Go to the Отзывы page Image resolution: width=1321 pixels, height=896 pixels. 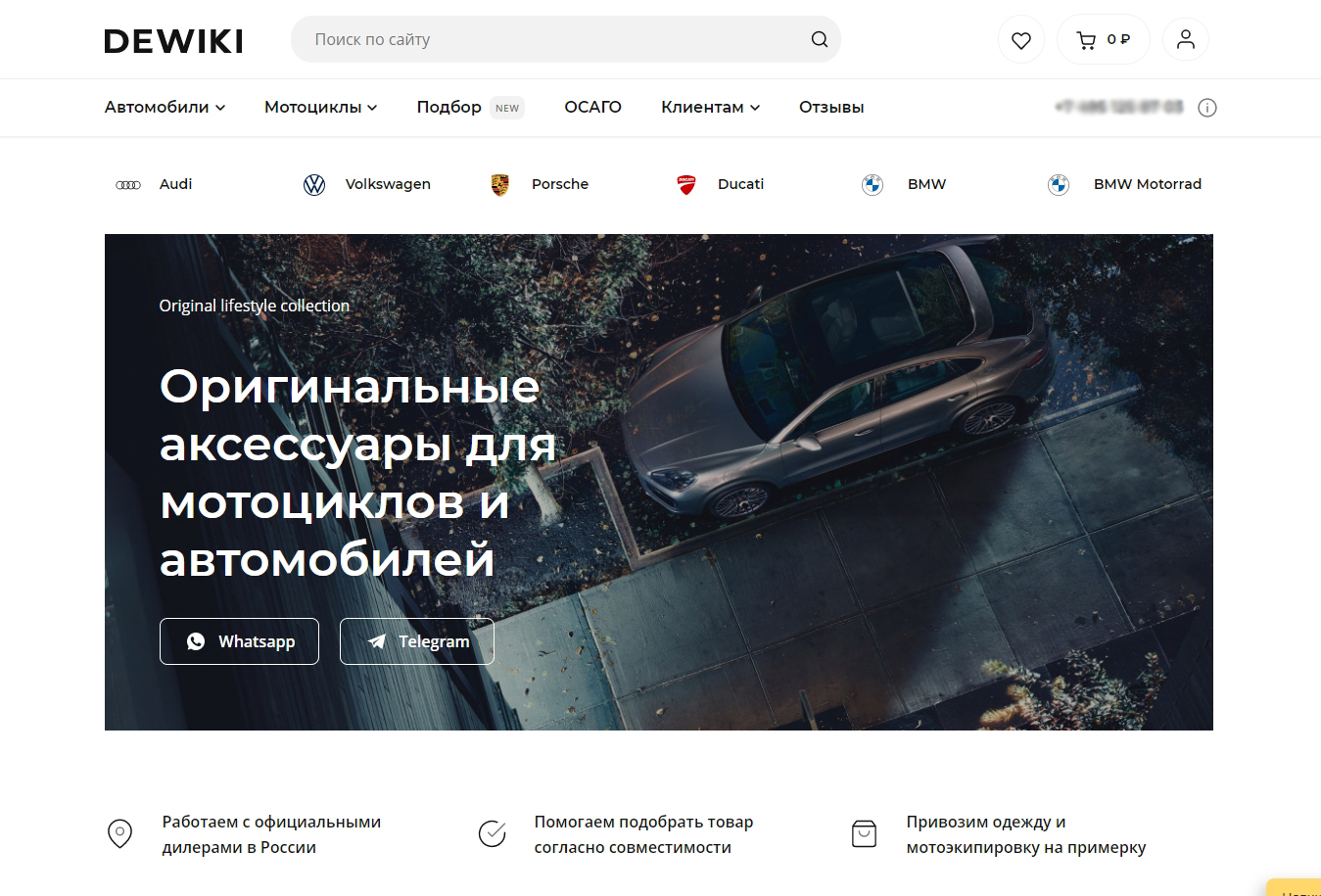coord(831,108)
